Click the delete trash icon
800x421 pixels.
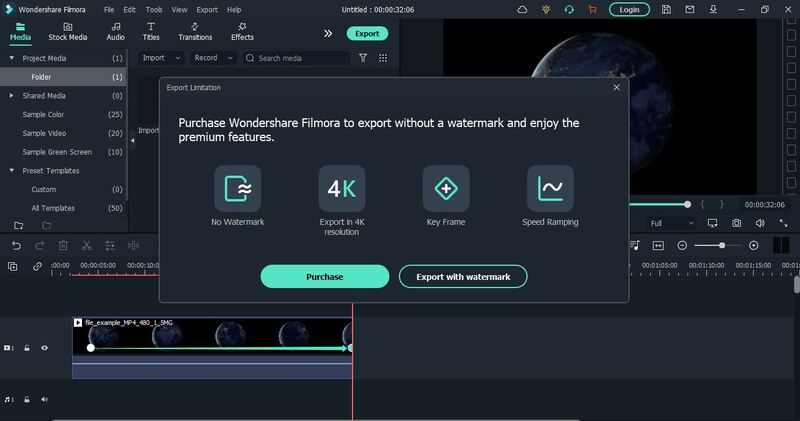pyautogui.click(x=63, y=246)
